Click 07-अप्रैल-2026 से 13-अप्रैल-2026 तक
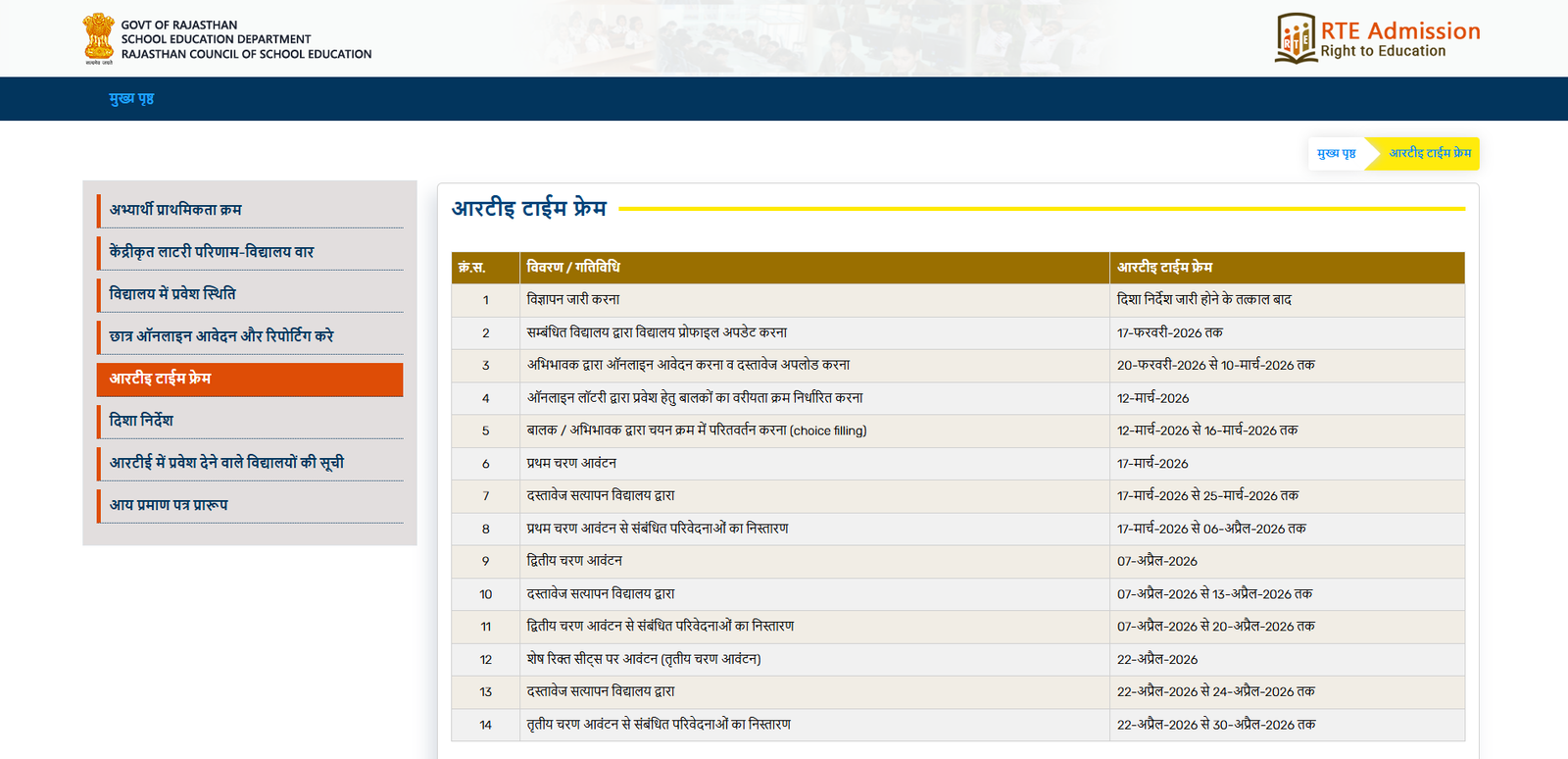 tap(1215, 594)
